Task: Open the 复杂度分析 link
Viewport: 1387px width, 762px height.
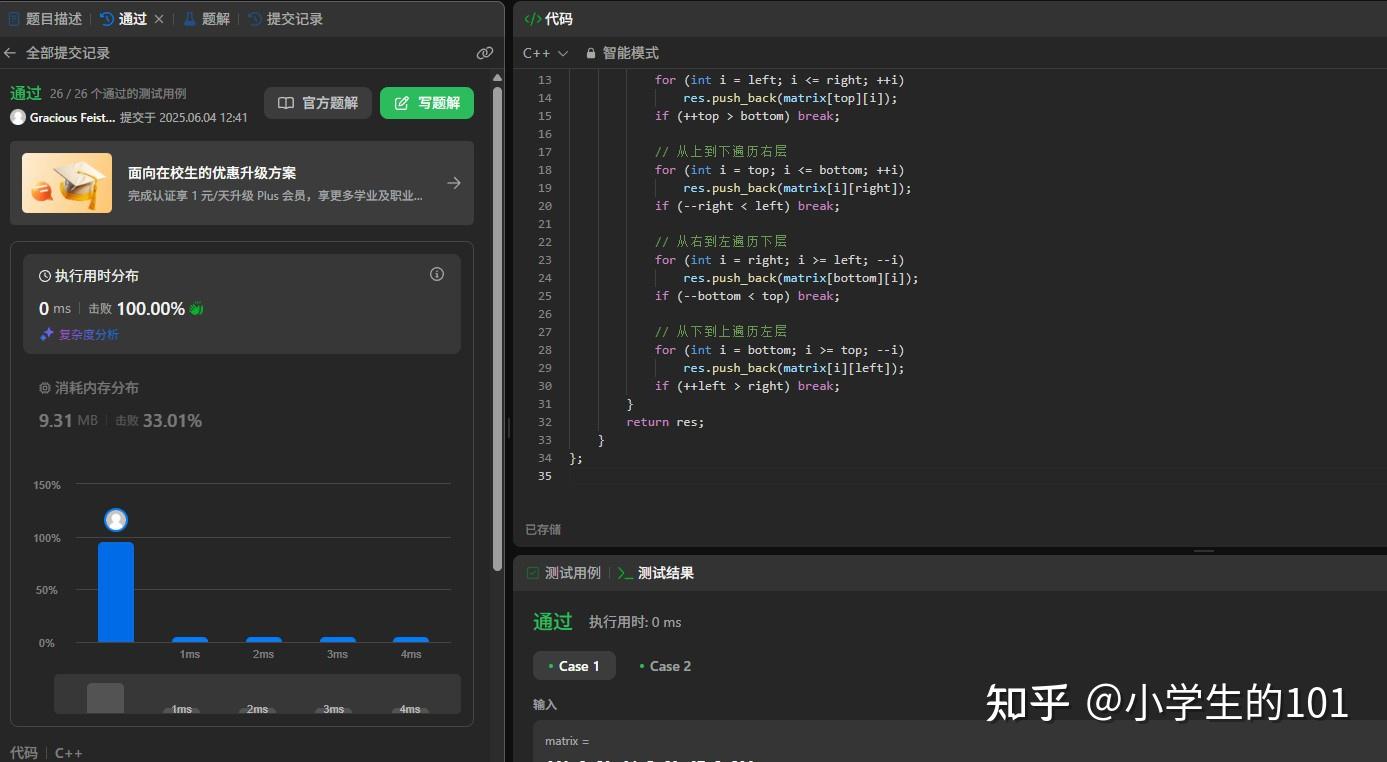Action: (x=86, y=335)
